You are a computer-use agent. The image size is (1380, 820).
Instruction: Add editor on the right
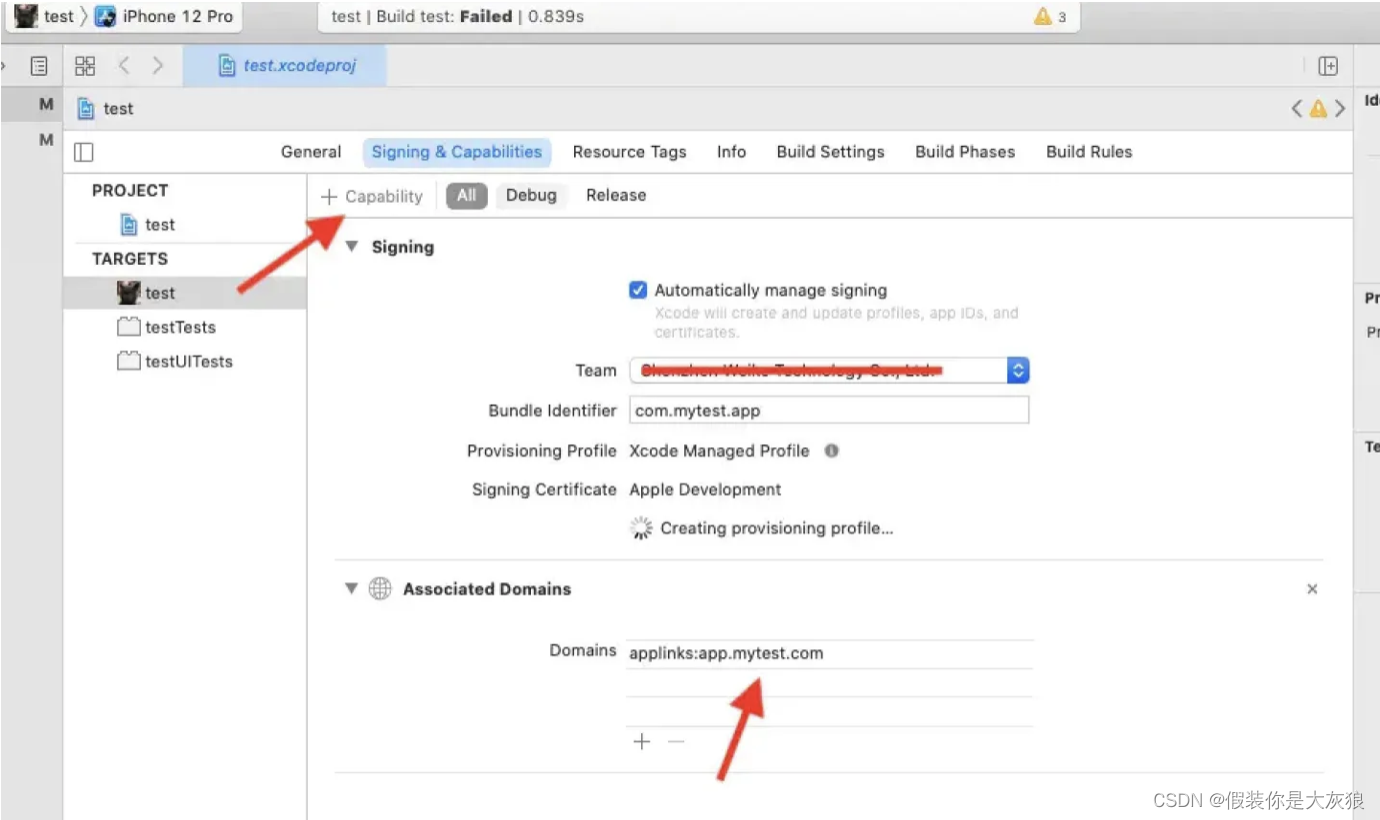tap(1328, 66)
